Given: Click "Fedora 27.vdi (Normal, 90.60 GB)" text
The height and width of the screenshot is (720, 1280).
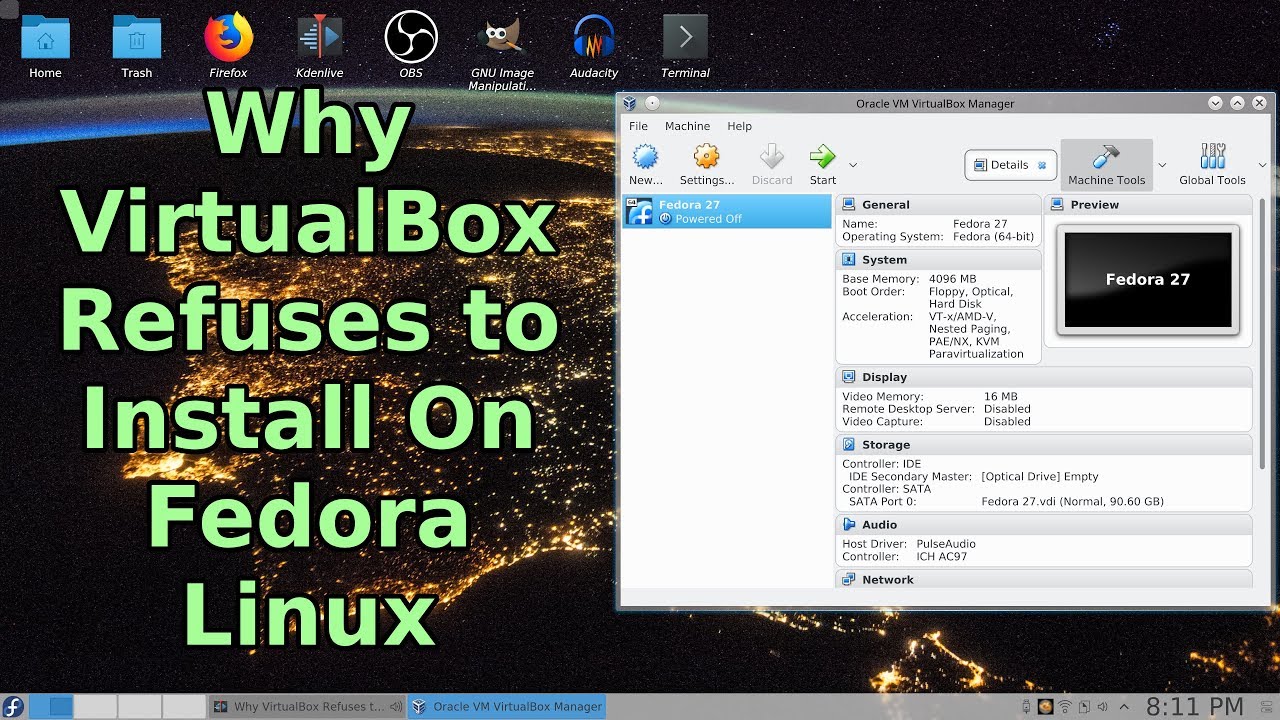Looking at the screenshot, I should coord(1072,502).
